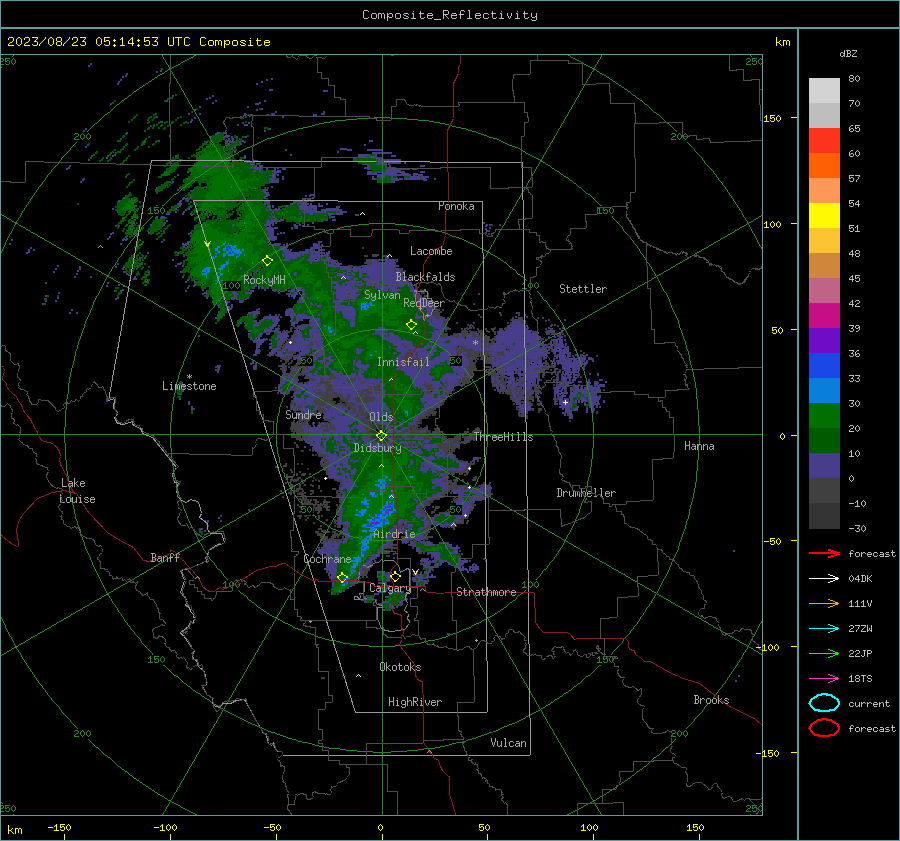Viewport: 900px width, 841px height.
Task: Click the dBZ legend heading
Action: (x=848, y=53)
